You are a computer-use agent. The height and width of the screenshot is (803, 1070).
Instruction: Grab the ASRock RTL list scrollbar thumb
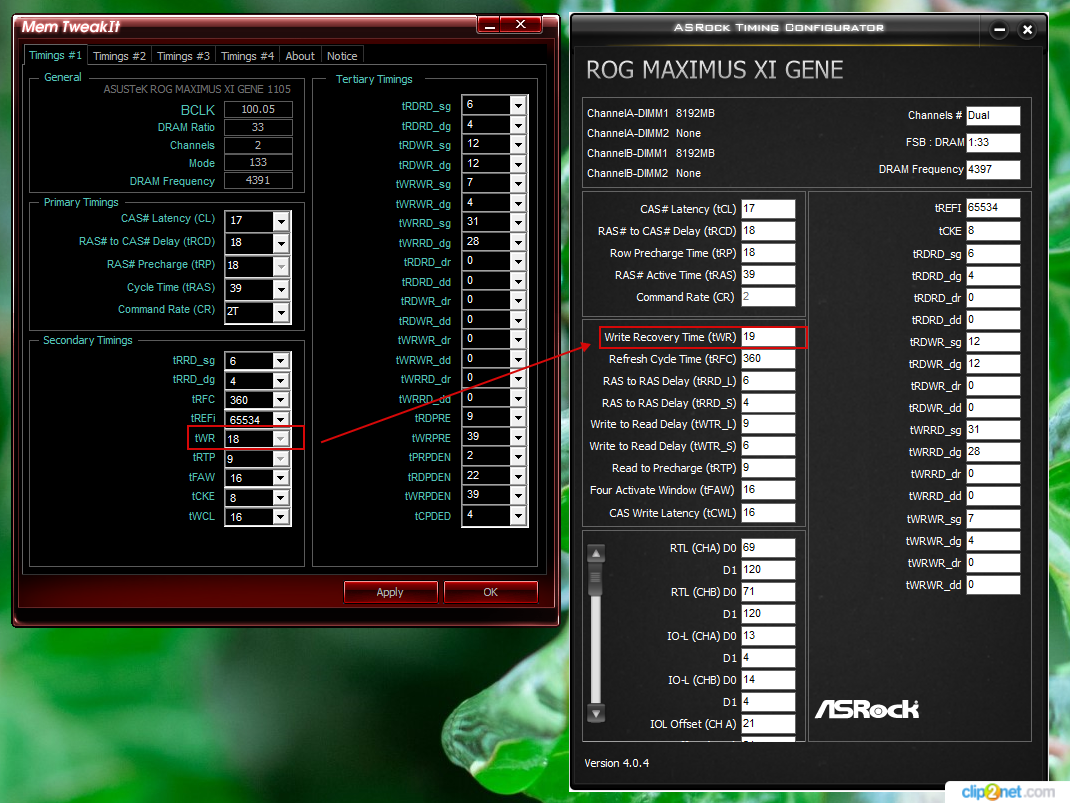pyautogui.click(x=596, y=579)
